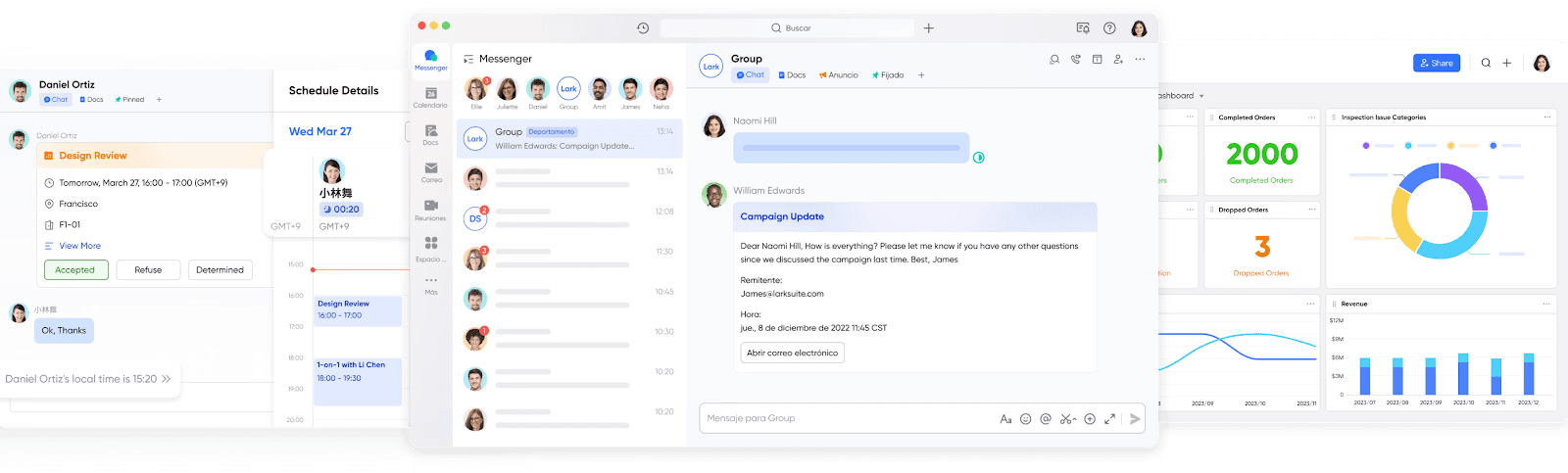Image resolution: width=1568 pixels, height=473 pixels.
Task: Insert an @ mention
Action: 1046,419
